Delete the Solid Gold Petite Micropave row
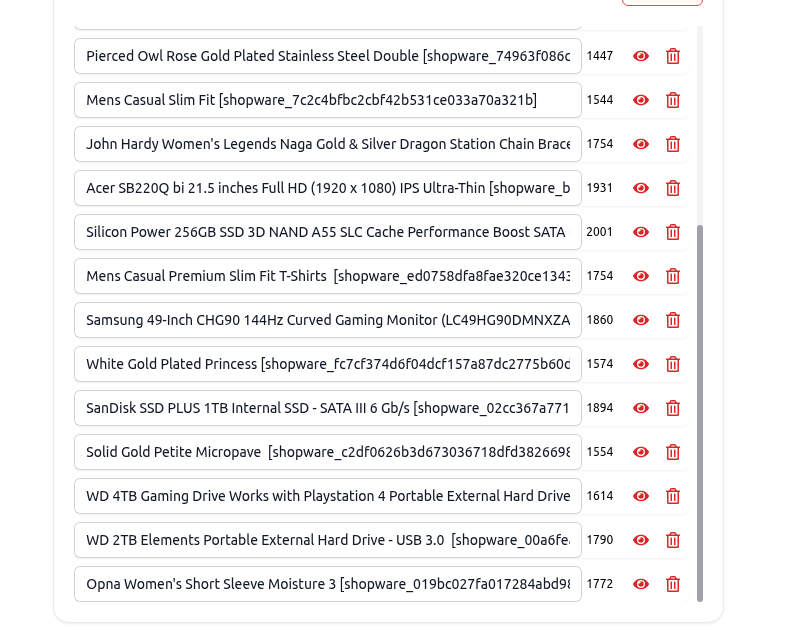The image size is (787, 631). click(673, 452)
